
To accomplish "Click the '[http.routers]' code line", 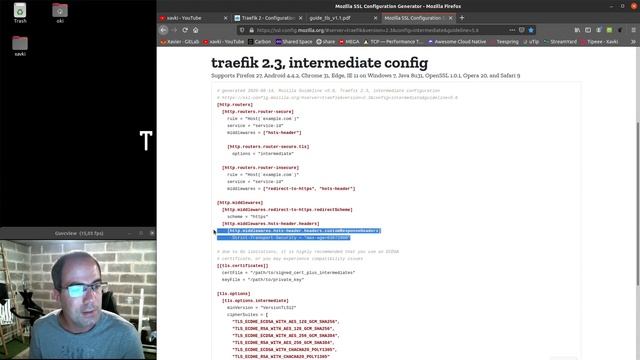I will point(235,104).
